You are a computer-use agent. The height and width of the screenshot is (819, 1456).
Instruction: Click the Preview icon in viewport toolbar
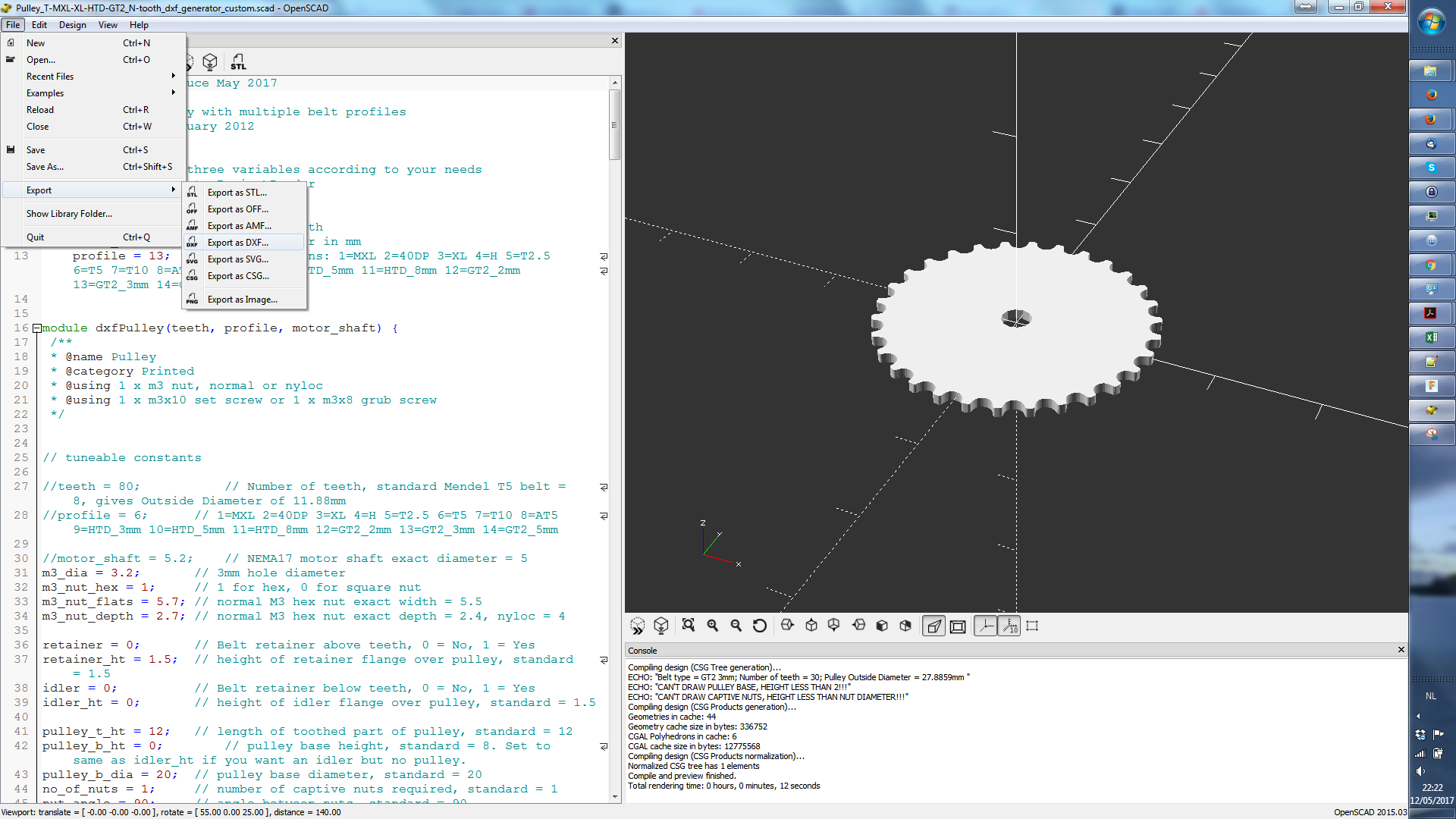pyautogui.click(x=637, y=626)
